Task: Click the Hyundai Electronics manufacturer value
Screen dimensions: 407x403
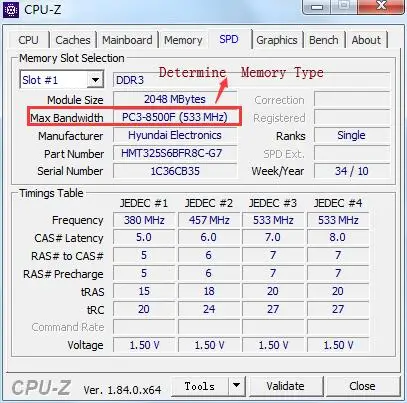Action: [175, 135]
